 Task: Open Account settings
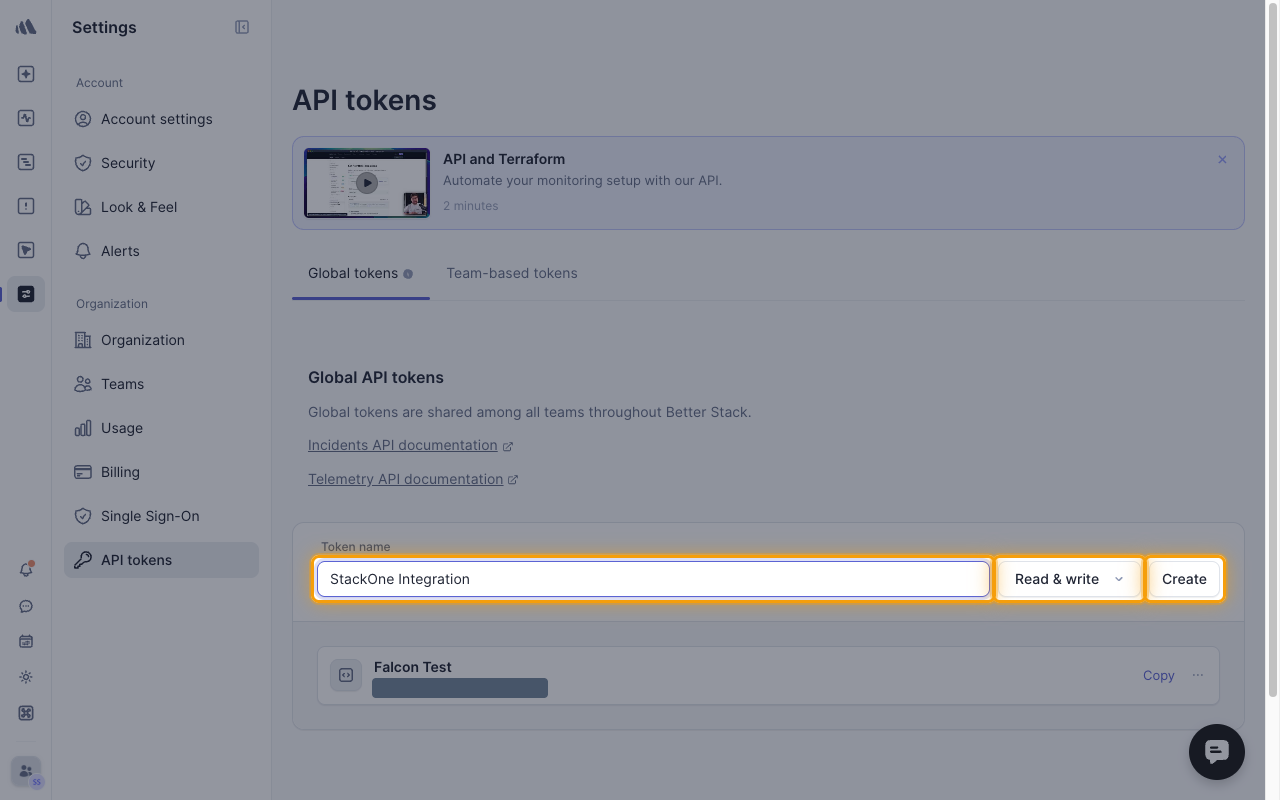point(161,119)
